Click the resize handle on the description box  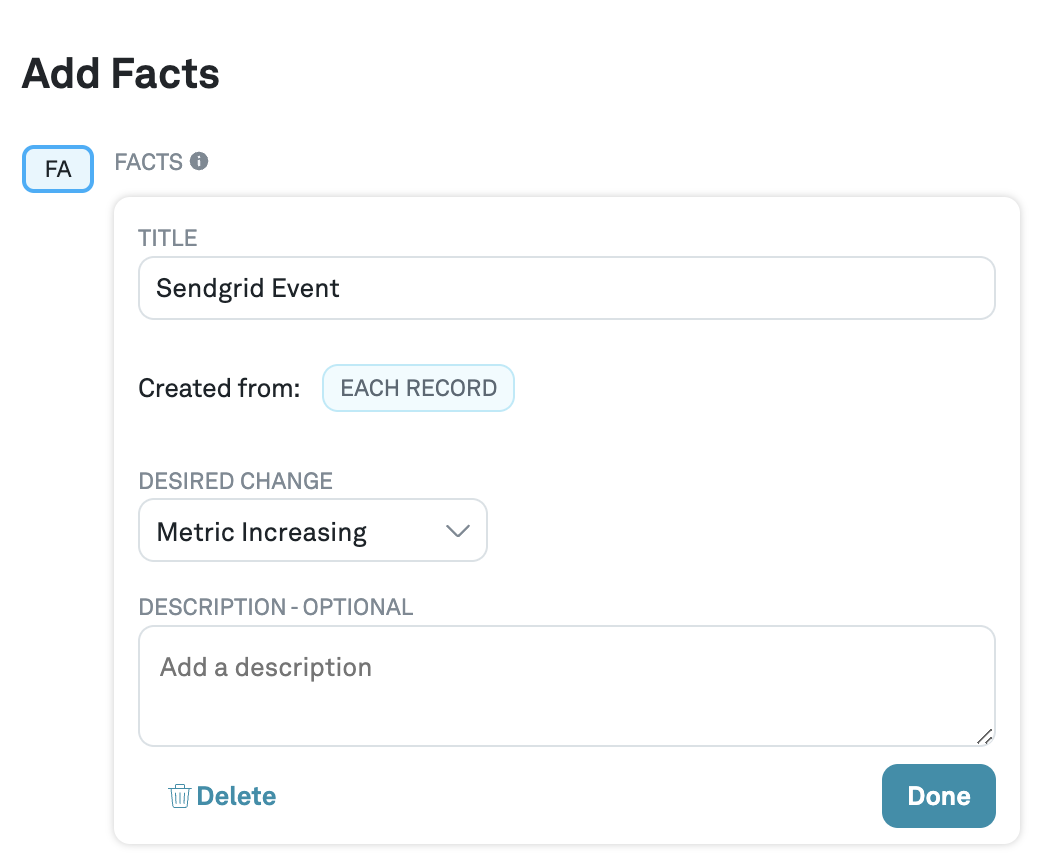[986, 738]
